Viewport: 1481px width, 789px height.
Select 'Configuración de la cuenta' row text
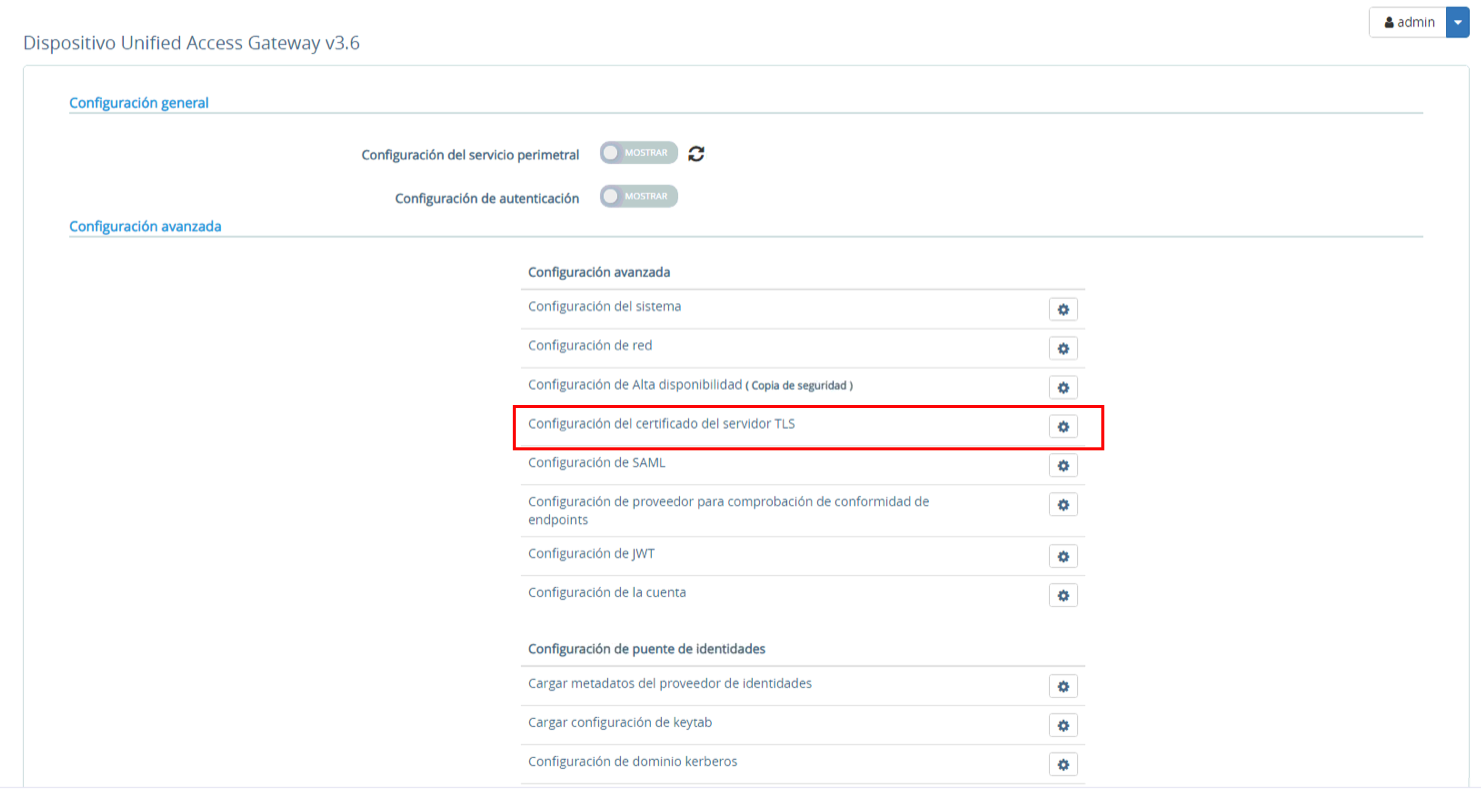[607, 592]
